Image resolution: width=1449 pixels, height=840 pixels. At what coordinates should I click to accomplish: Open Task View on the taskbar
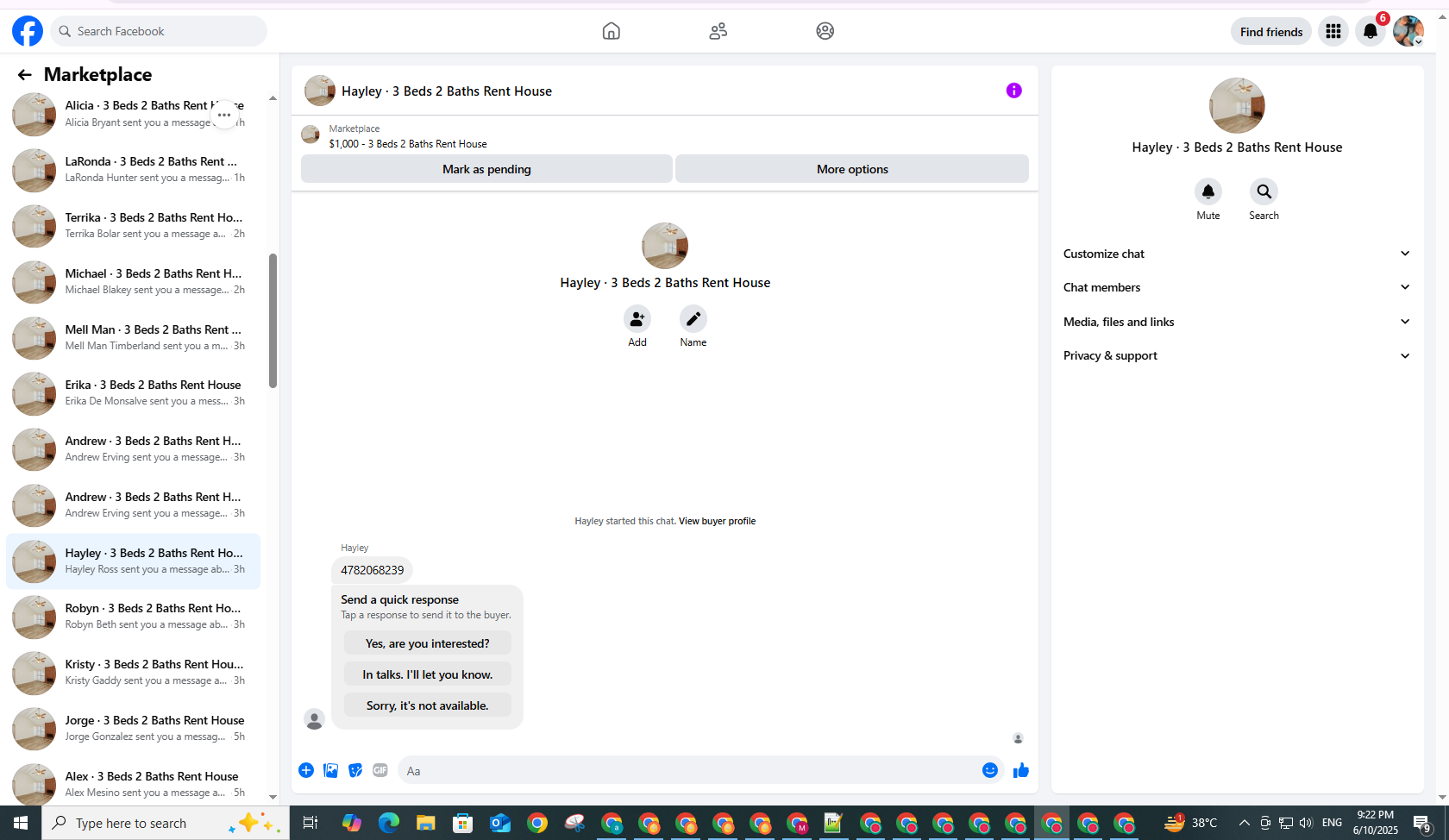point(310,823)
